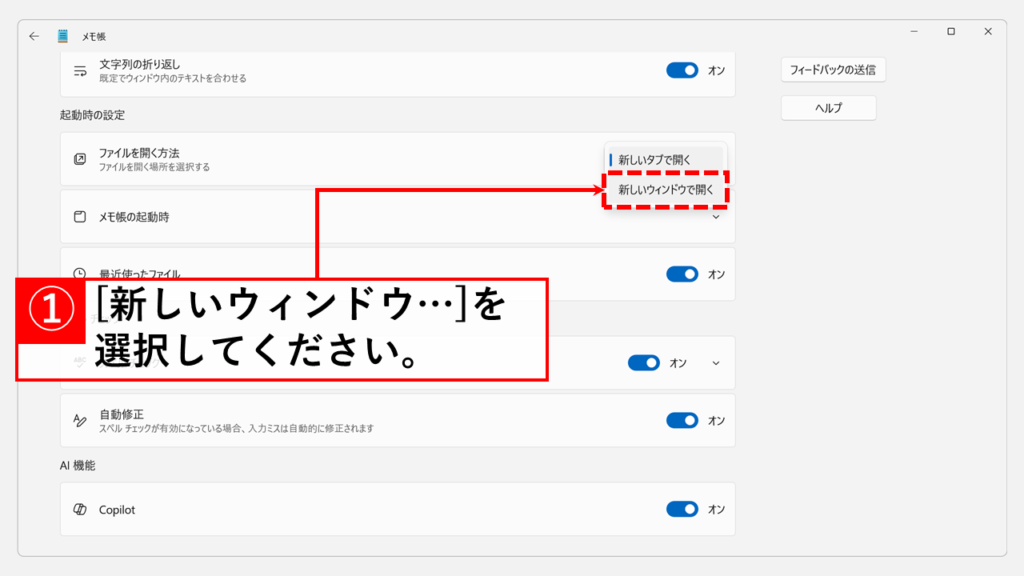
Task: Click the メモ帳 app icon in the title bar
Action: (63, 36)
